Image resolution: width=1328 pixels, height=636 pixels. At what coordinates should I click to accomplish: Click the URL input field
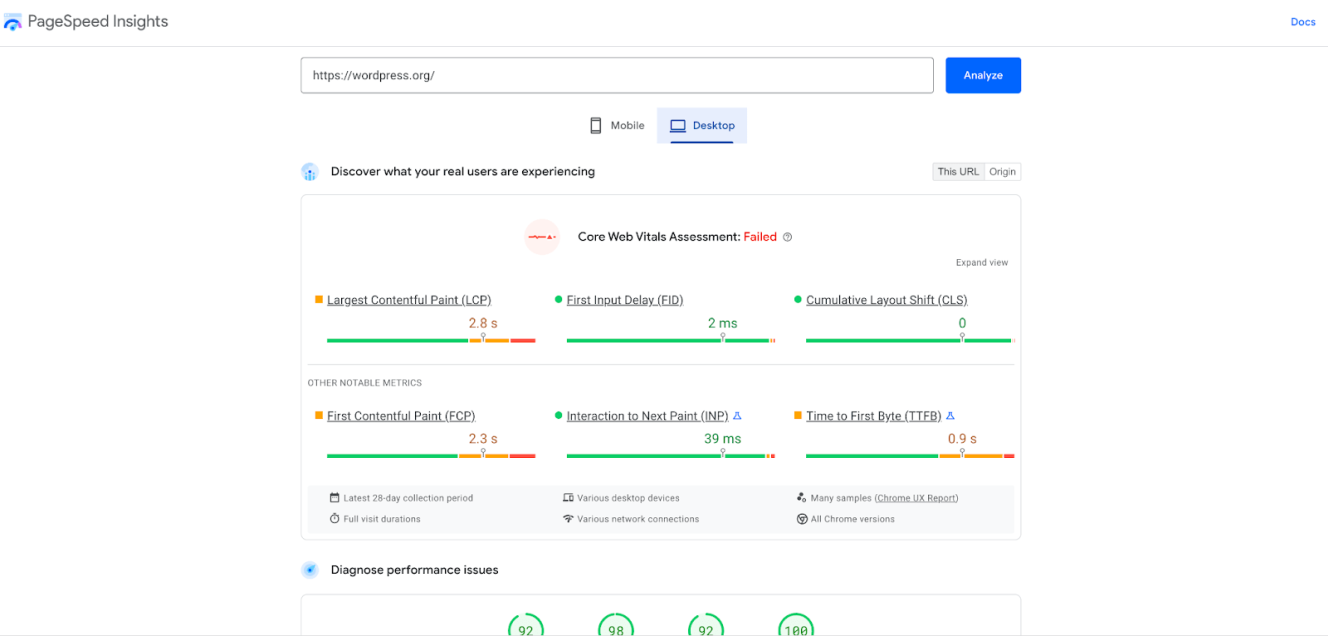coord(617,75)
